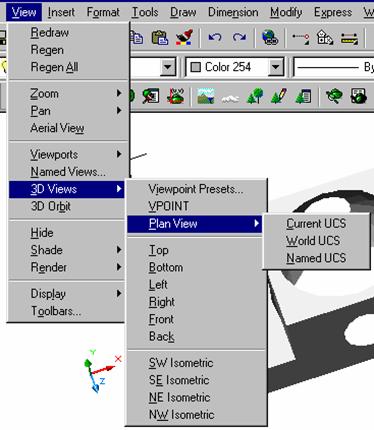Open the Insert Hyperlink globe icon
Screen dimensions: 374x430
270,37
